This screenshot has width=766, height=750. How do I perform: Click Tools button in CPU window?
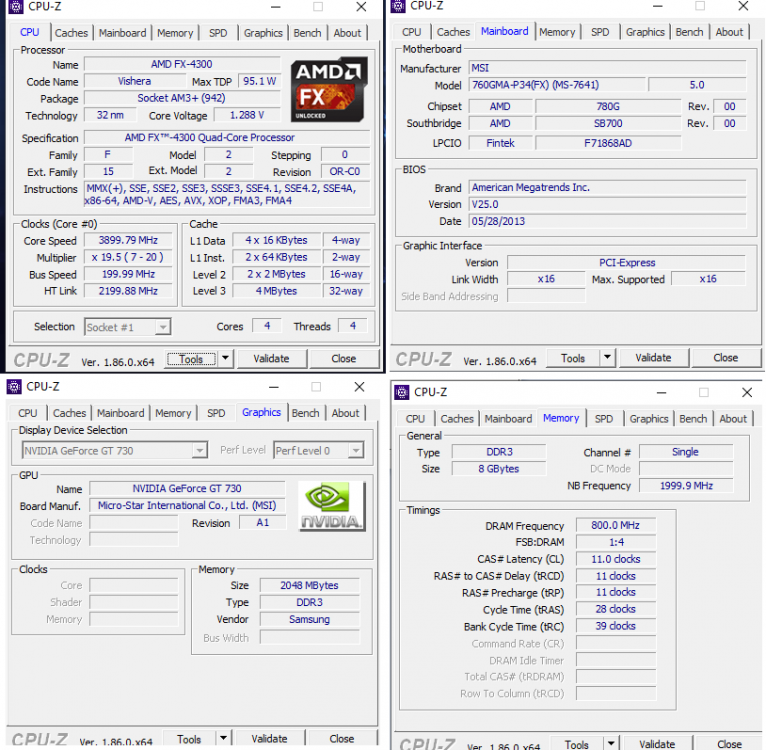pyautogui.click(x=191, y=359)
